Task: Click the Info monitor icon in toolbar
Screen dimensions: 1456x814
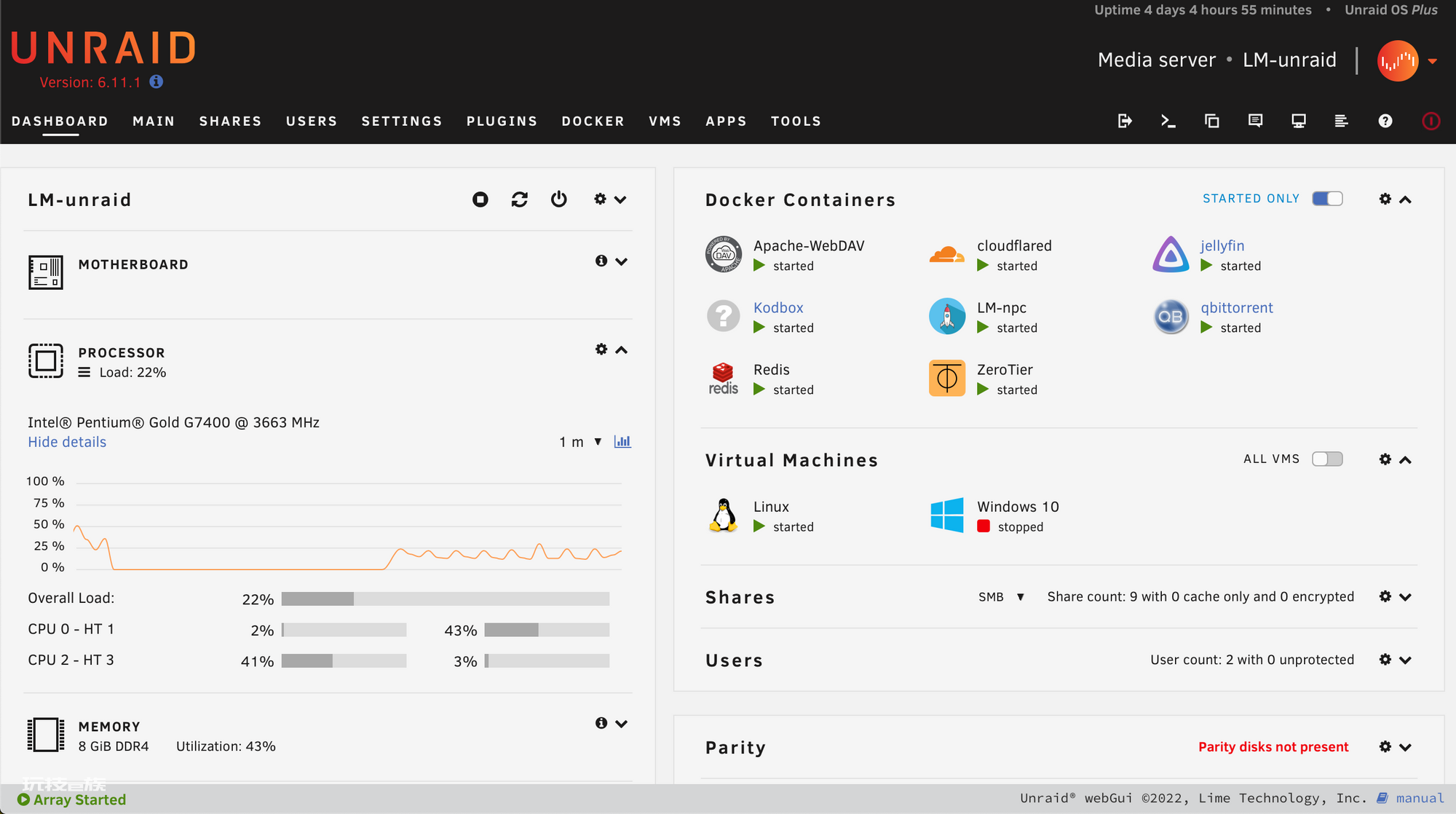Action: (x=1299, y=121)
